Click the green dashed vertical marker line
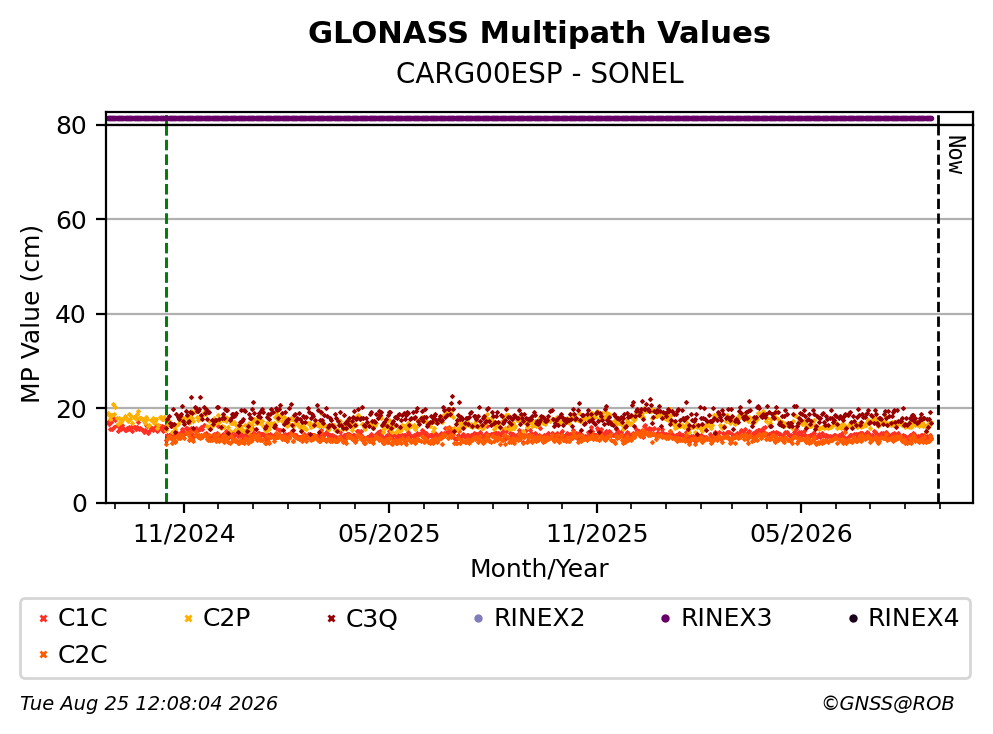Screen dimensions: 993x734 tap(167, 309)
